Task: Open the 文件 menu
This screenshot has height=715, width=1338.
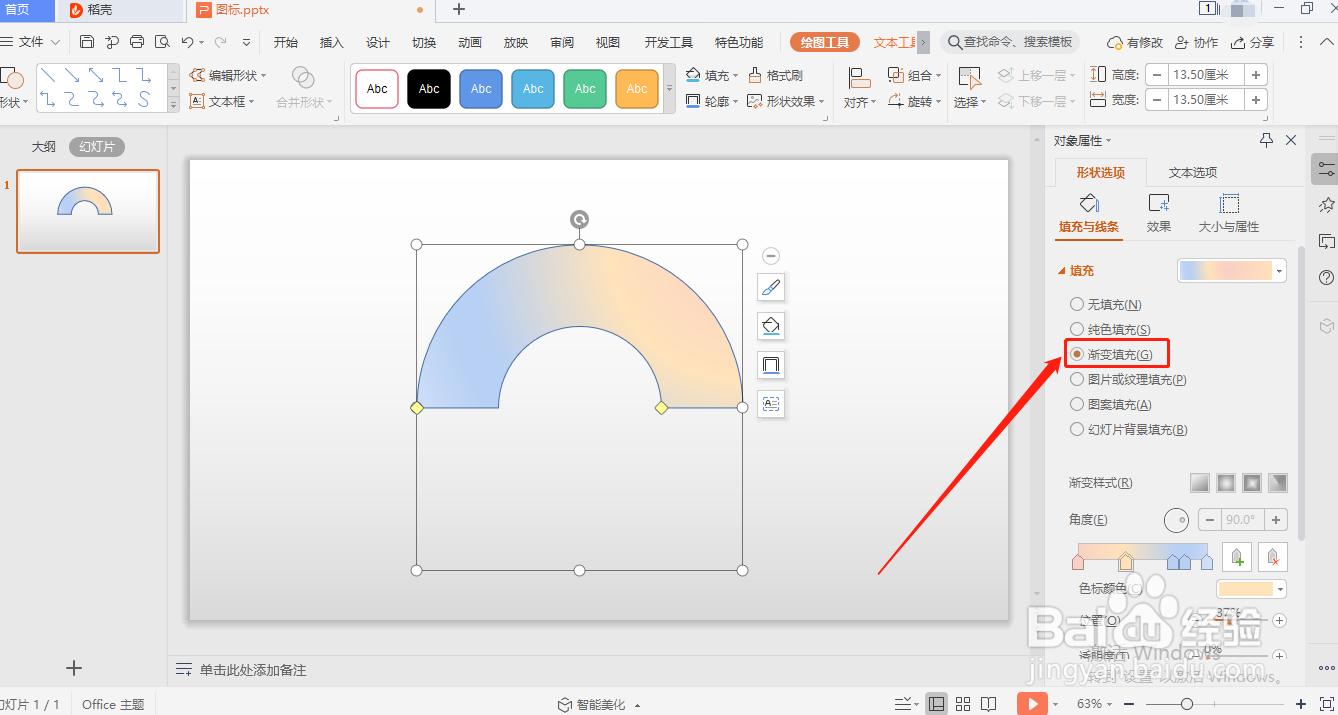Action: tap(31, 42)
